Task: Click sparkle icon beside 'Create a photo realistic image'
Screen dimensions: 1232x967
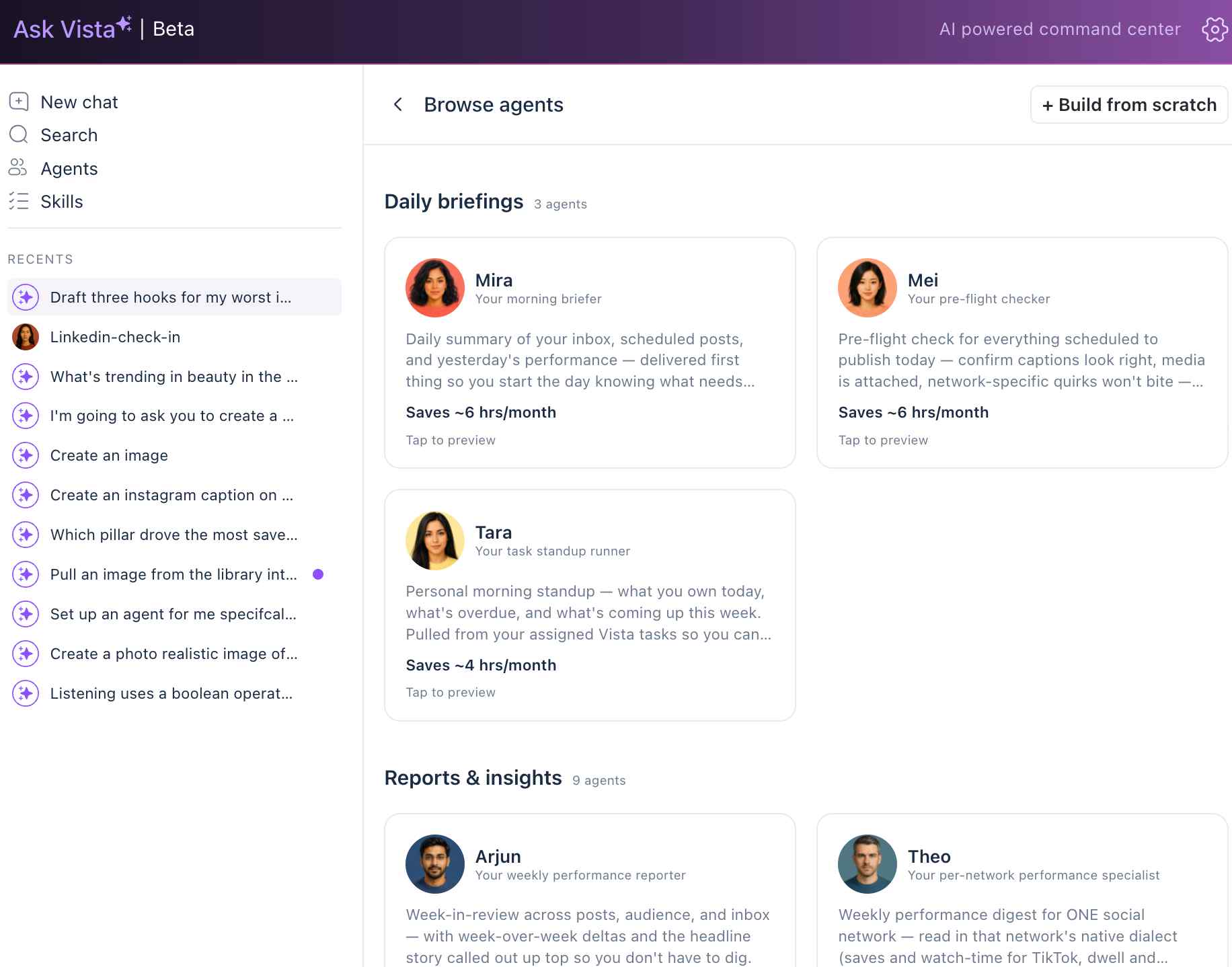Action: pos(26,654)
